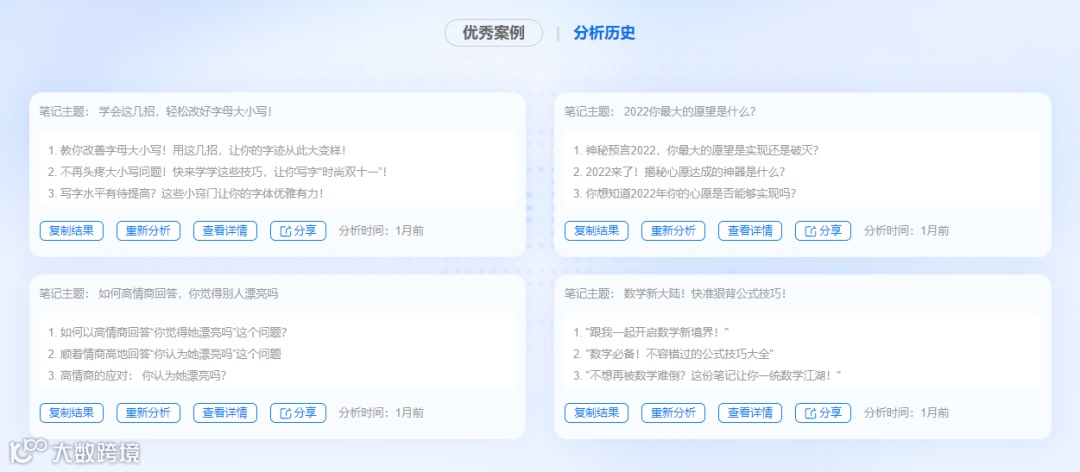This screenshot has width=1080, height=472.
Task: Open 查看详情 for 2022你最大的愿望 card
Action: [x=750, y=231]
